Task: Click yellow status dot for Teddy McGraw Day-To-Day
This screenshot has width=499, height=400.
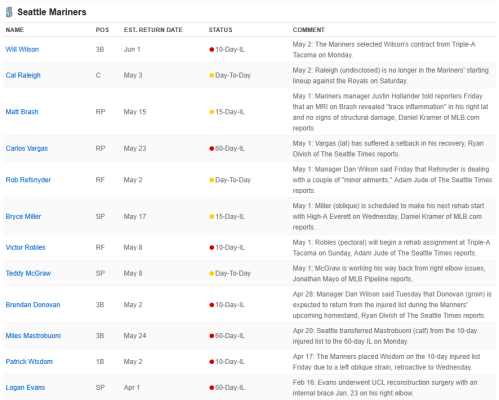Action: tap(211, 274)
